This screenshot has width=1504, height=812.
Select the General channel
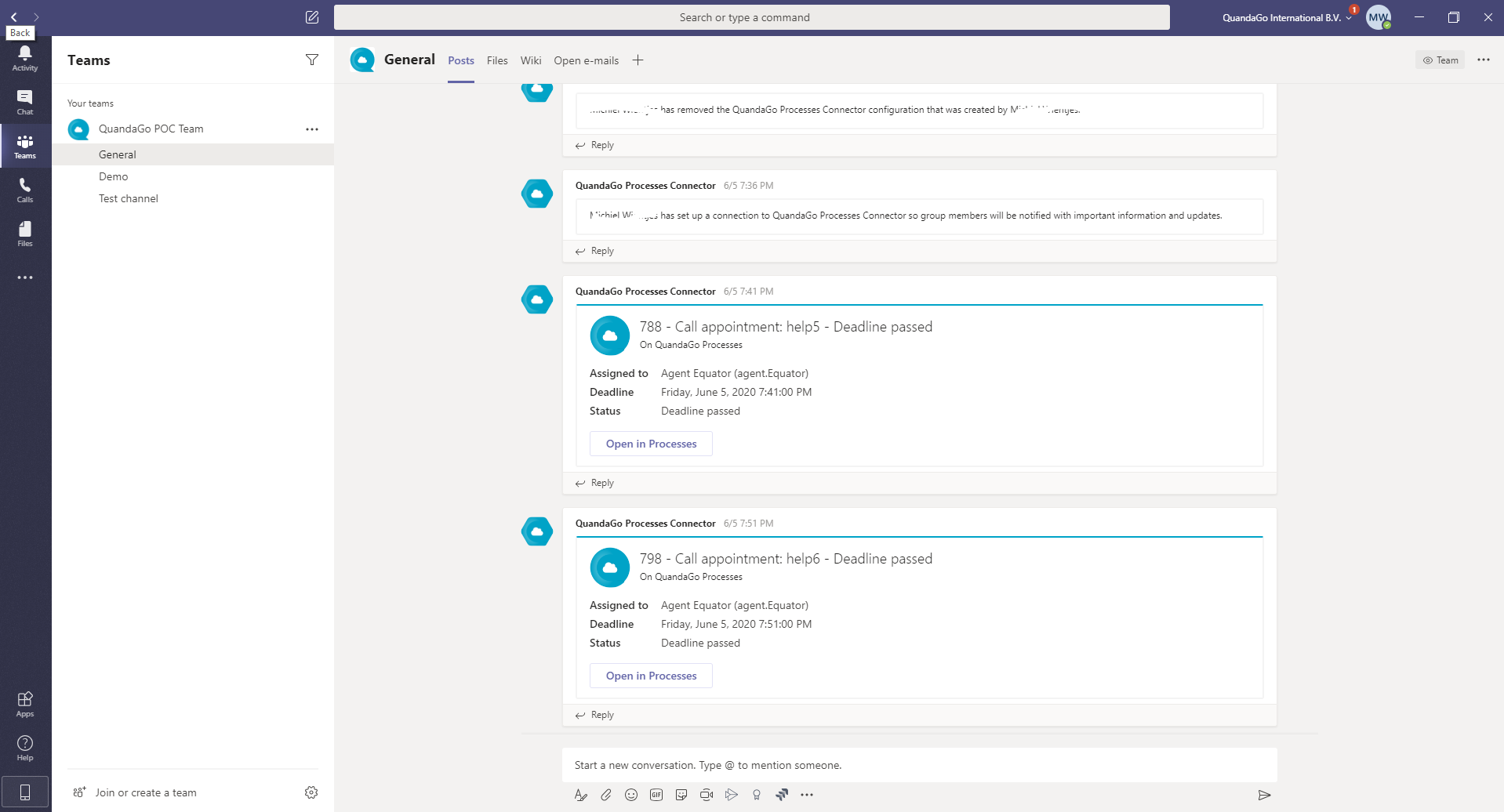point(193,154)
